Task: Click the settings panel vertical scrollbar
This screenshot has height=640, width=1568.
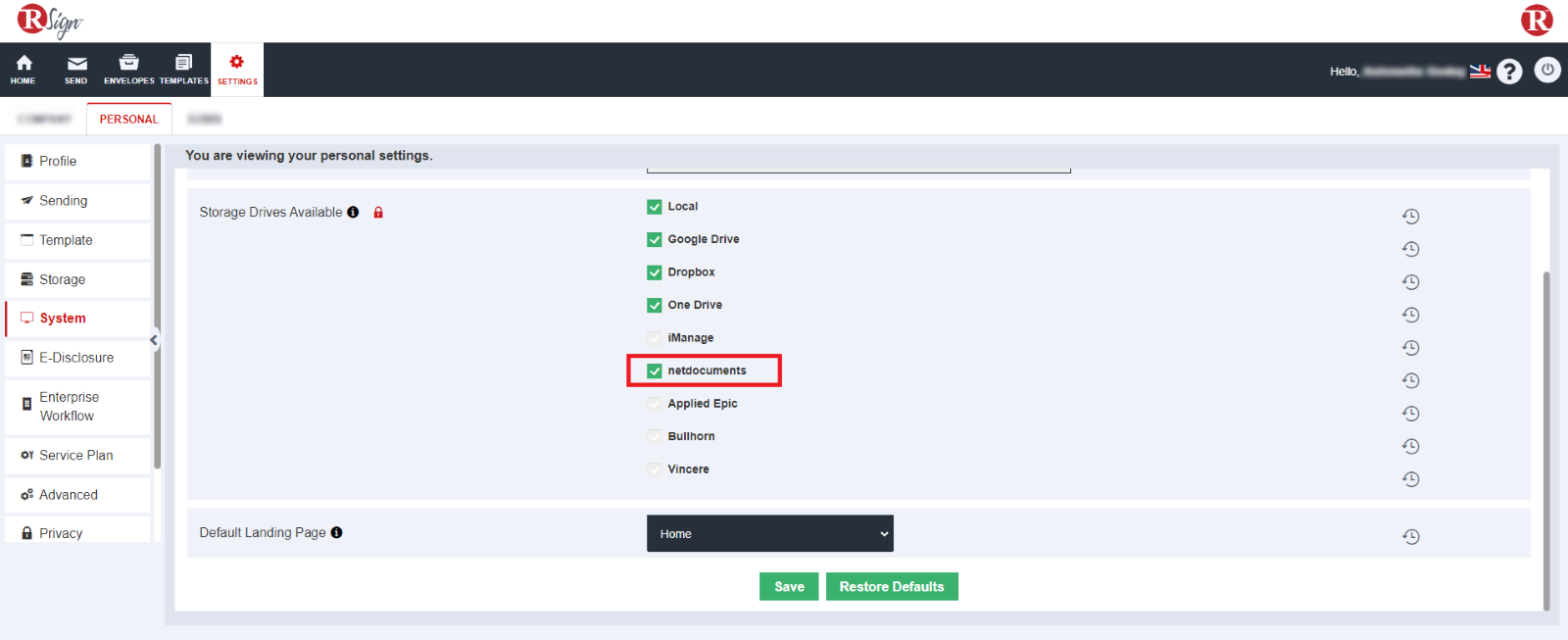Action: click(1546, 441)
